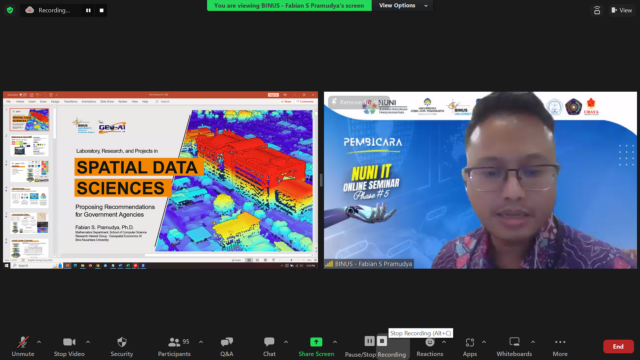Open the View Options dropdown

(403, 5)
